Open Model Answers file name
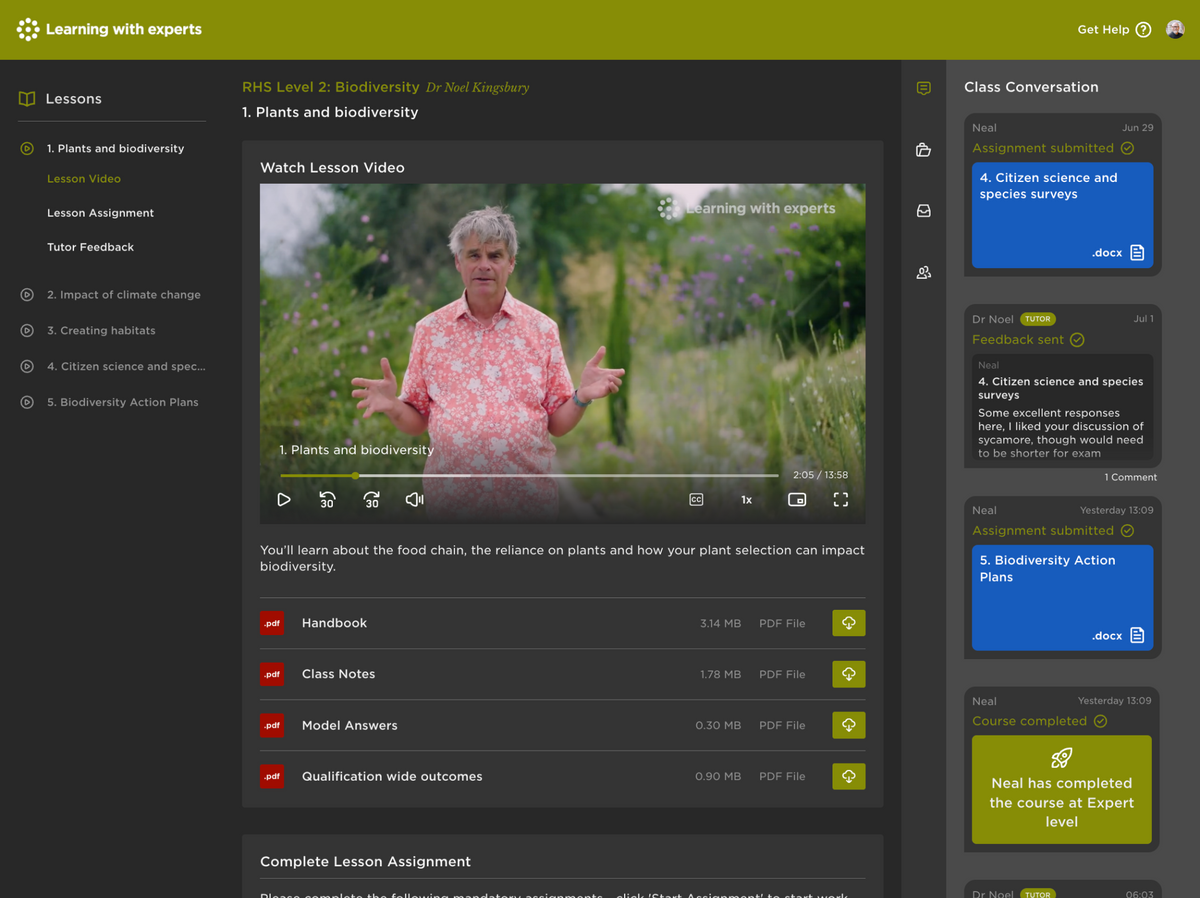Viewport: 1200px width, 898px height. 349,725
